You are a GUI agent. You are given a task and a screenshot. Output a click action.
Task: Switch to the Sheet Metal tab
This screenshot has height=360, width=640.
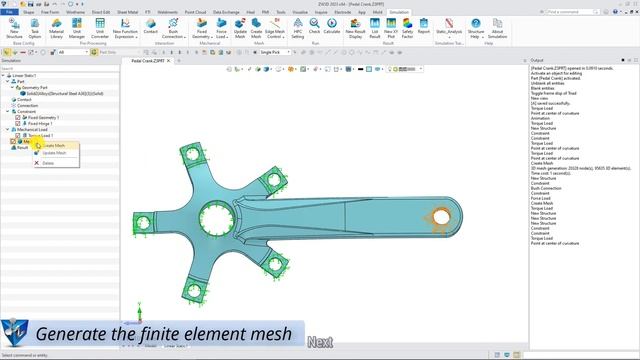tap(127, 12)
